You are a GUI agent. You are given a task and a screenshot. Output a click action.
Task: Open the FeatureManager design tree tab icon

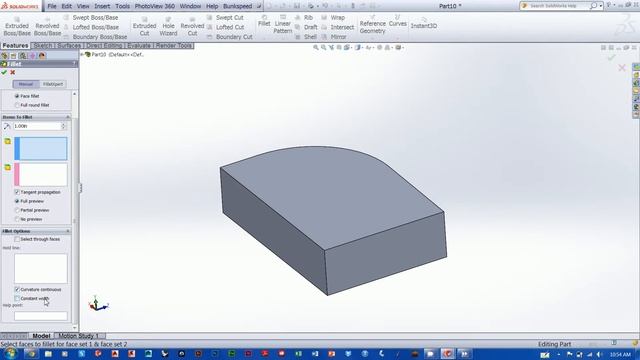tap(4, 56)
